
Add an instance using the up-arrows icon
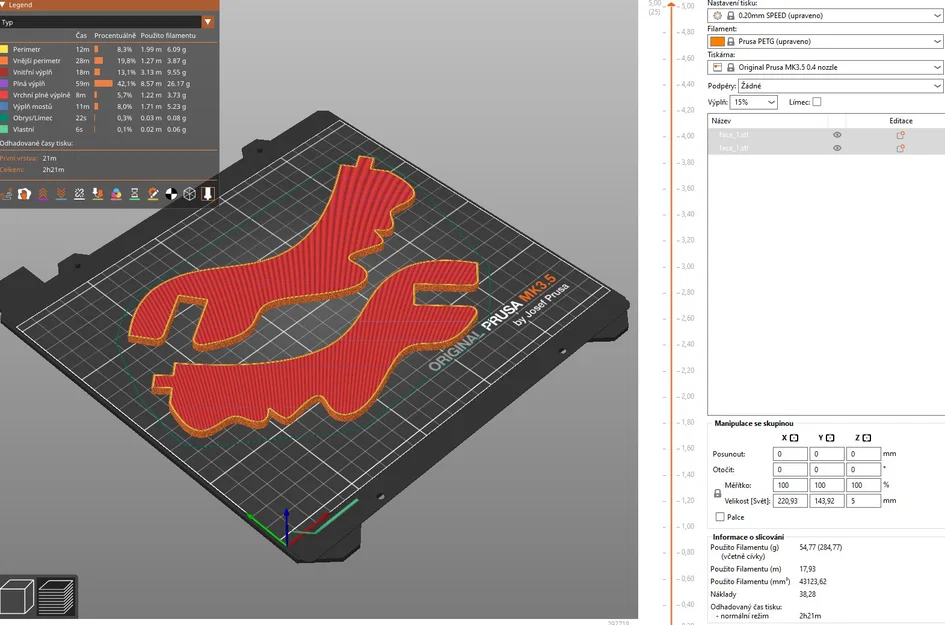coord(43,193)
